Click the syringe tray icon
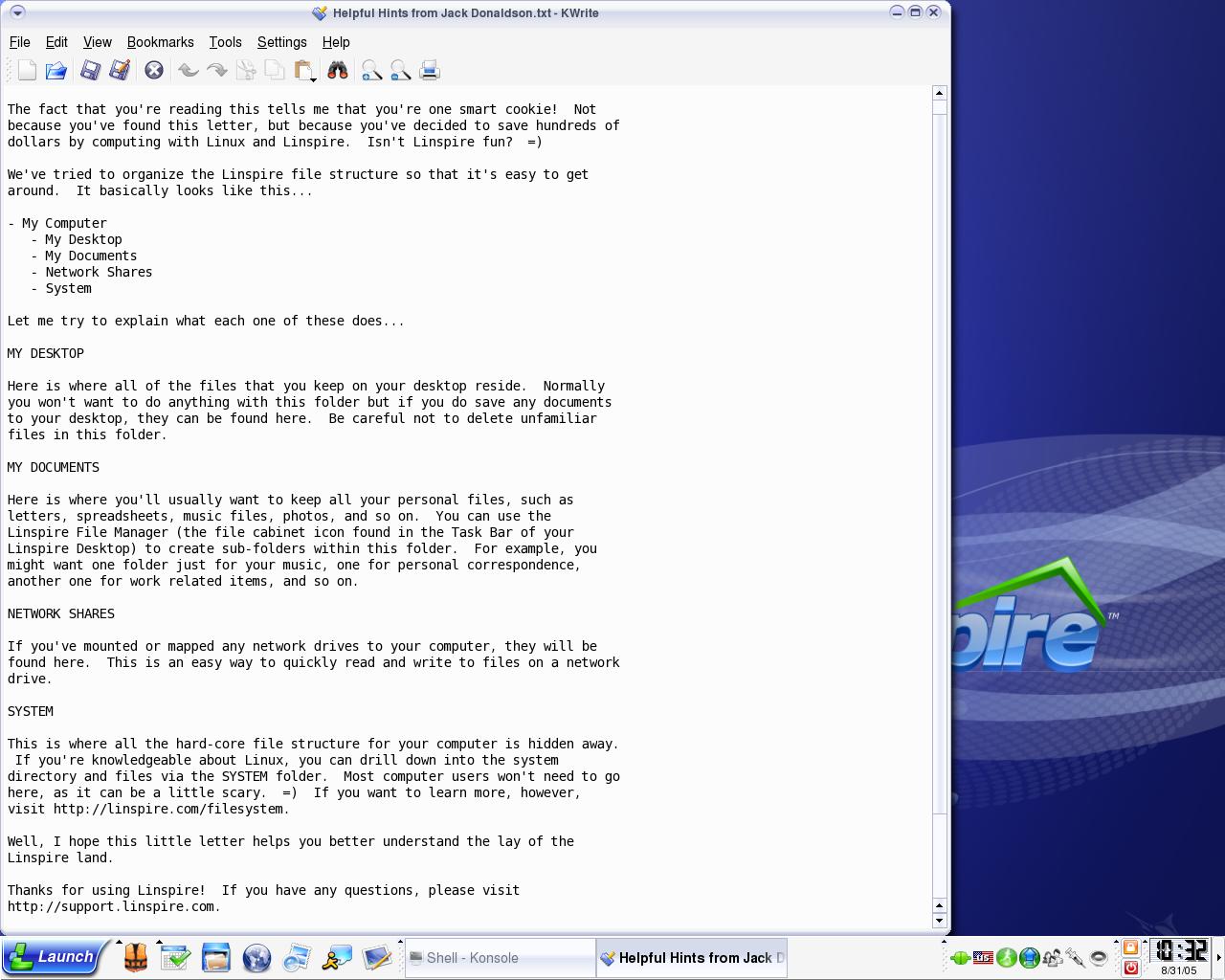This screenshot has height=980, width=1225. [x=1075, y=957]
